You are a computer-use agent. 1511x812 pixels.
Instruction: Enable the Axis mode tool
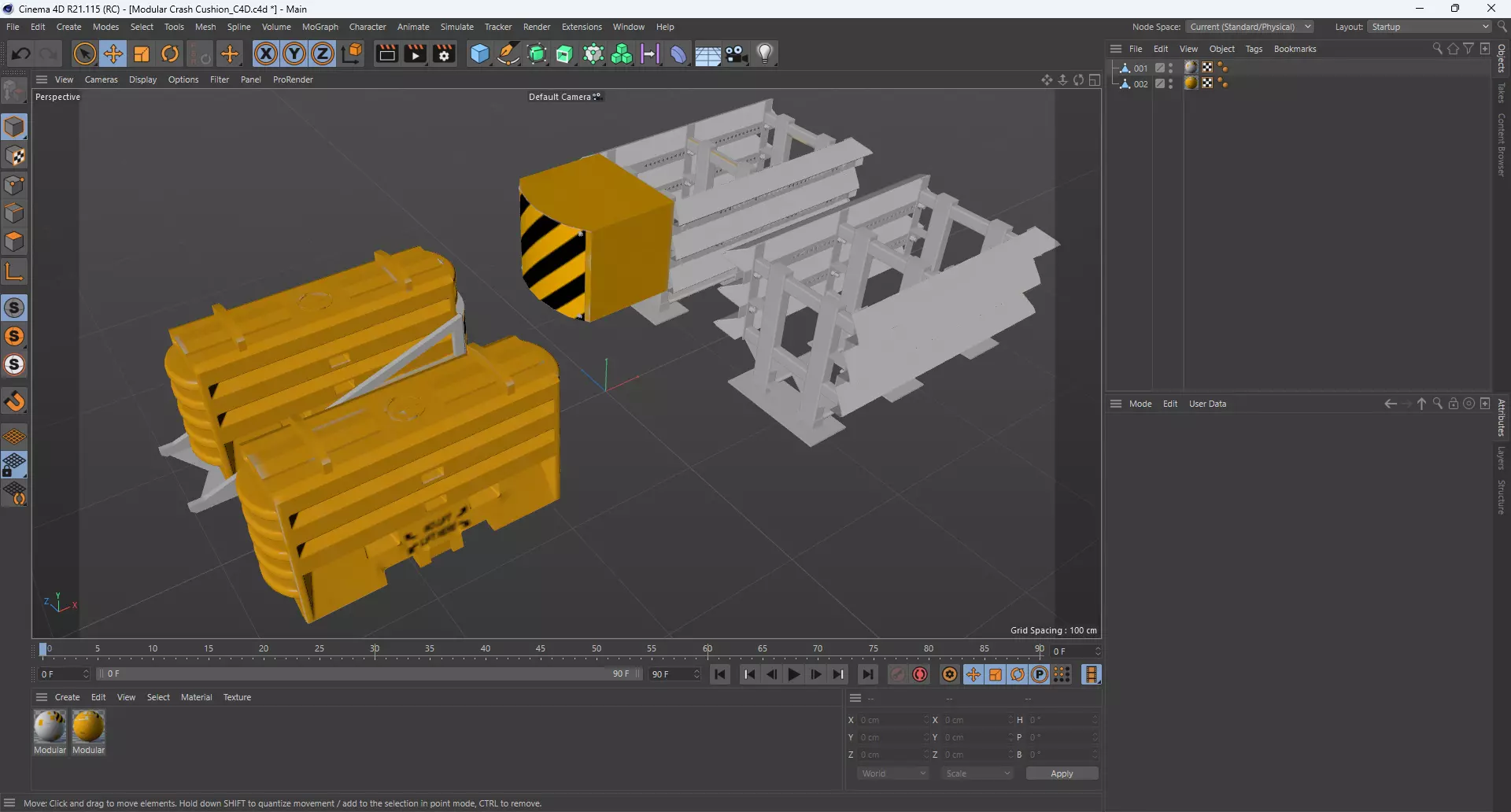pyautogui.click(x=14, y=272)
